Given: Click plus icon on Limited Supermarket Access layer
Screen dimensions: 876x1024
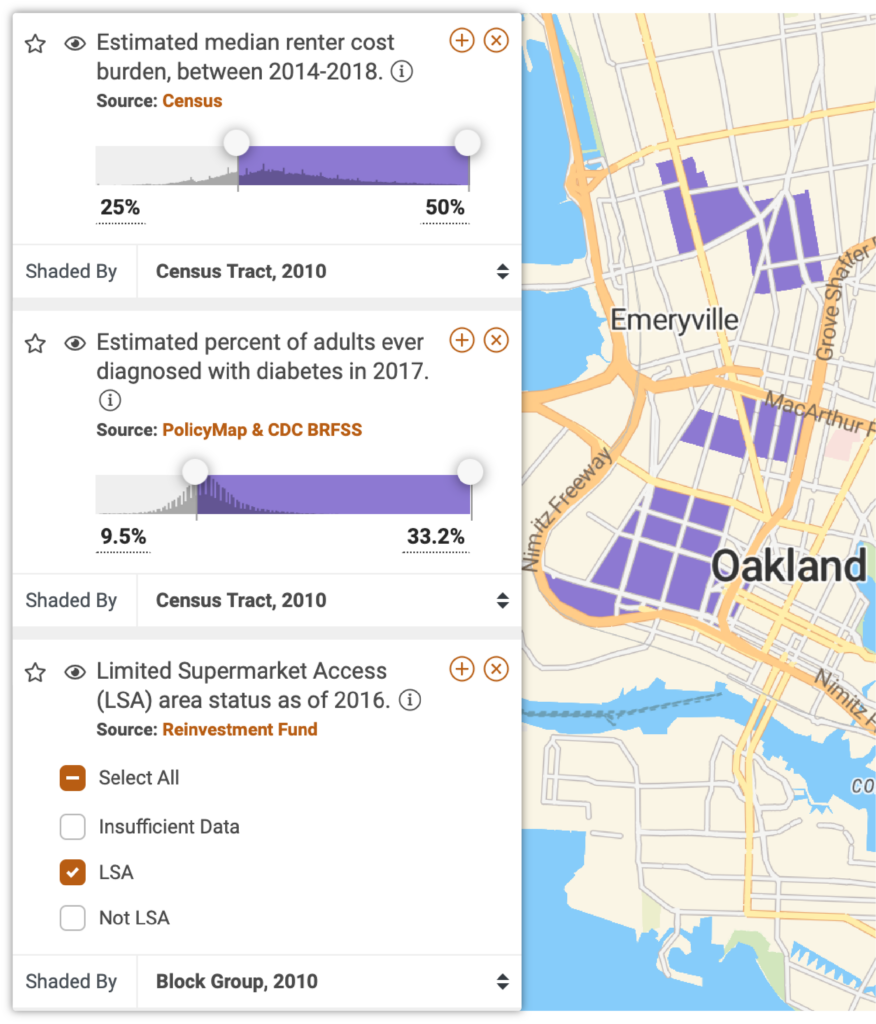Looking at the screenshot, I should pyautogui.click(x=462, y=669).
